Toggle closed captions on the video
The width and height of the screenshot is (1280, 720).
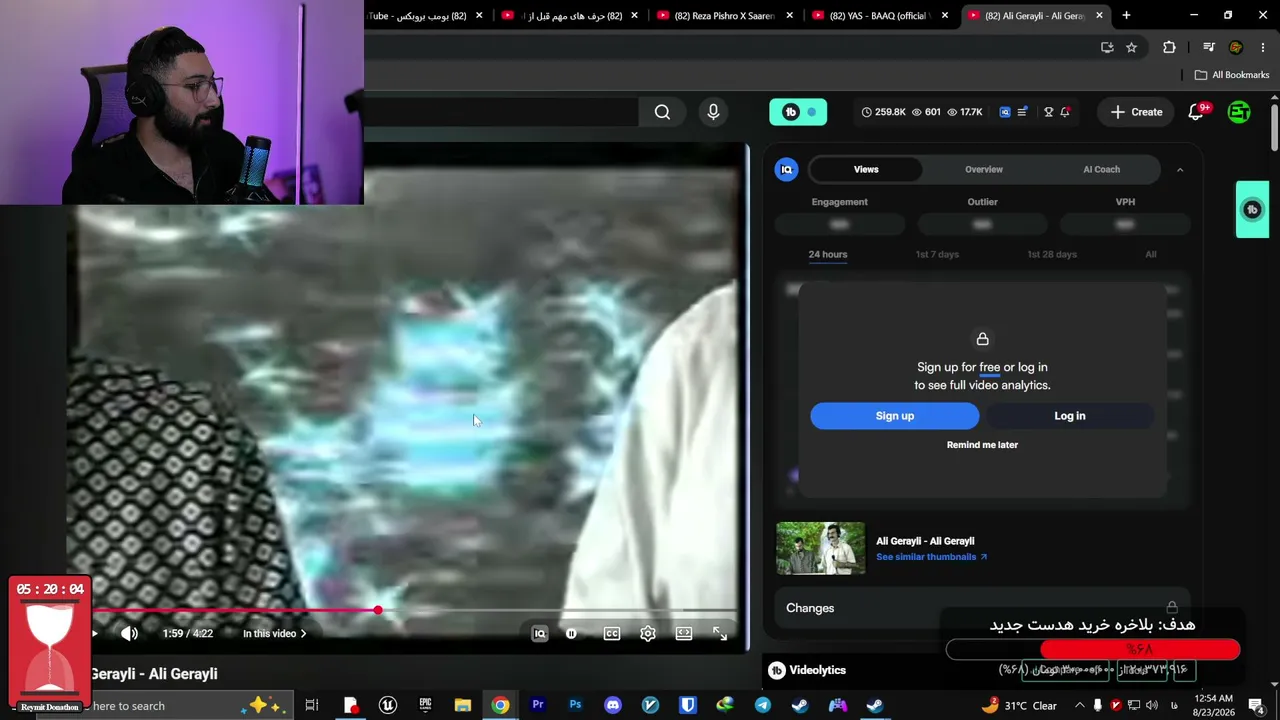point(612,633)
